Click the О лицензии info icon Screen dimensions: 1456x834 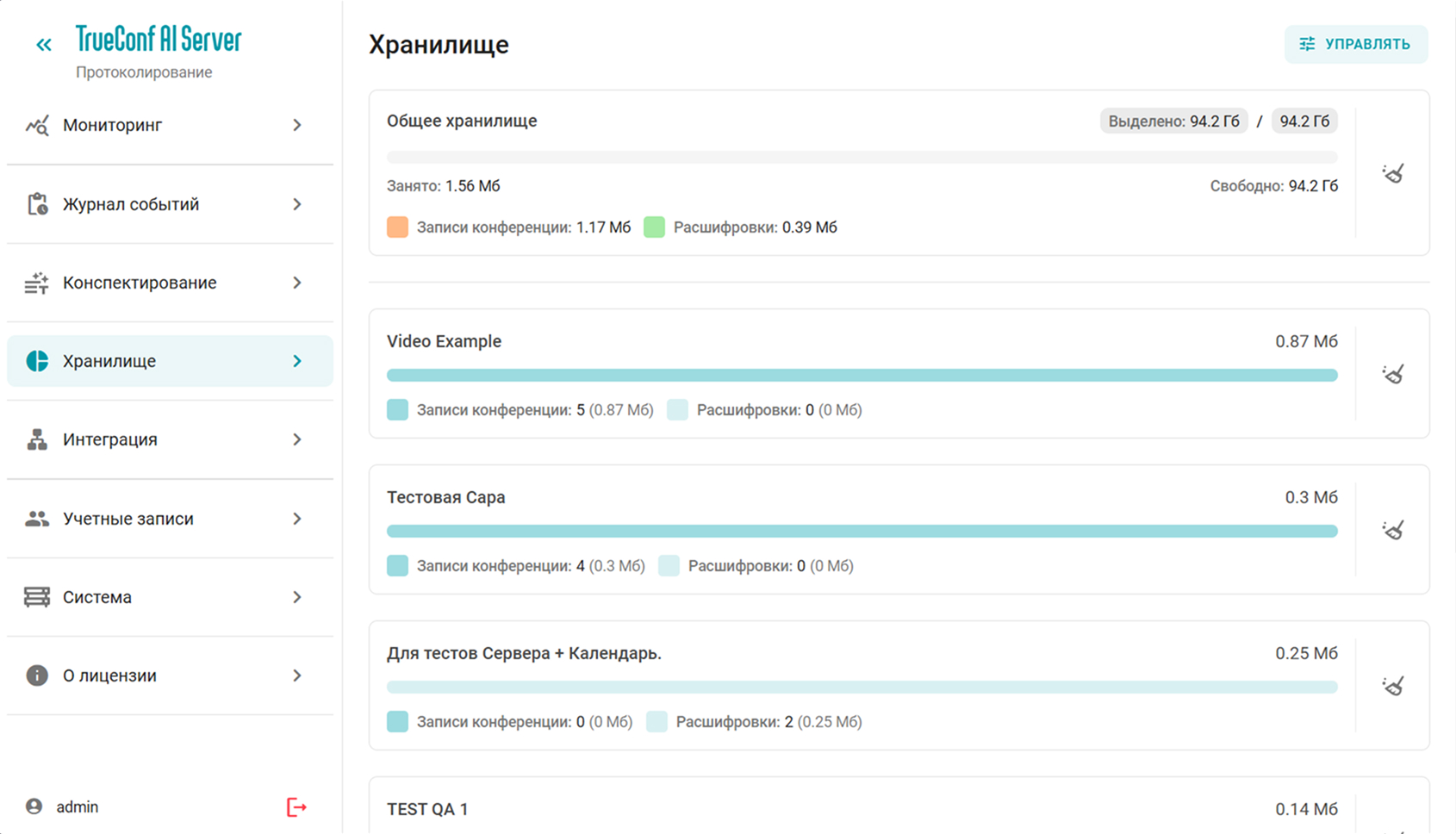click(37, 675)
